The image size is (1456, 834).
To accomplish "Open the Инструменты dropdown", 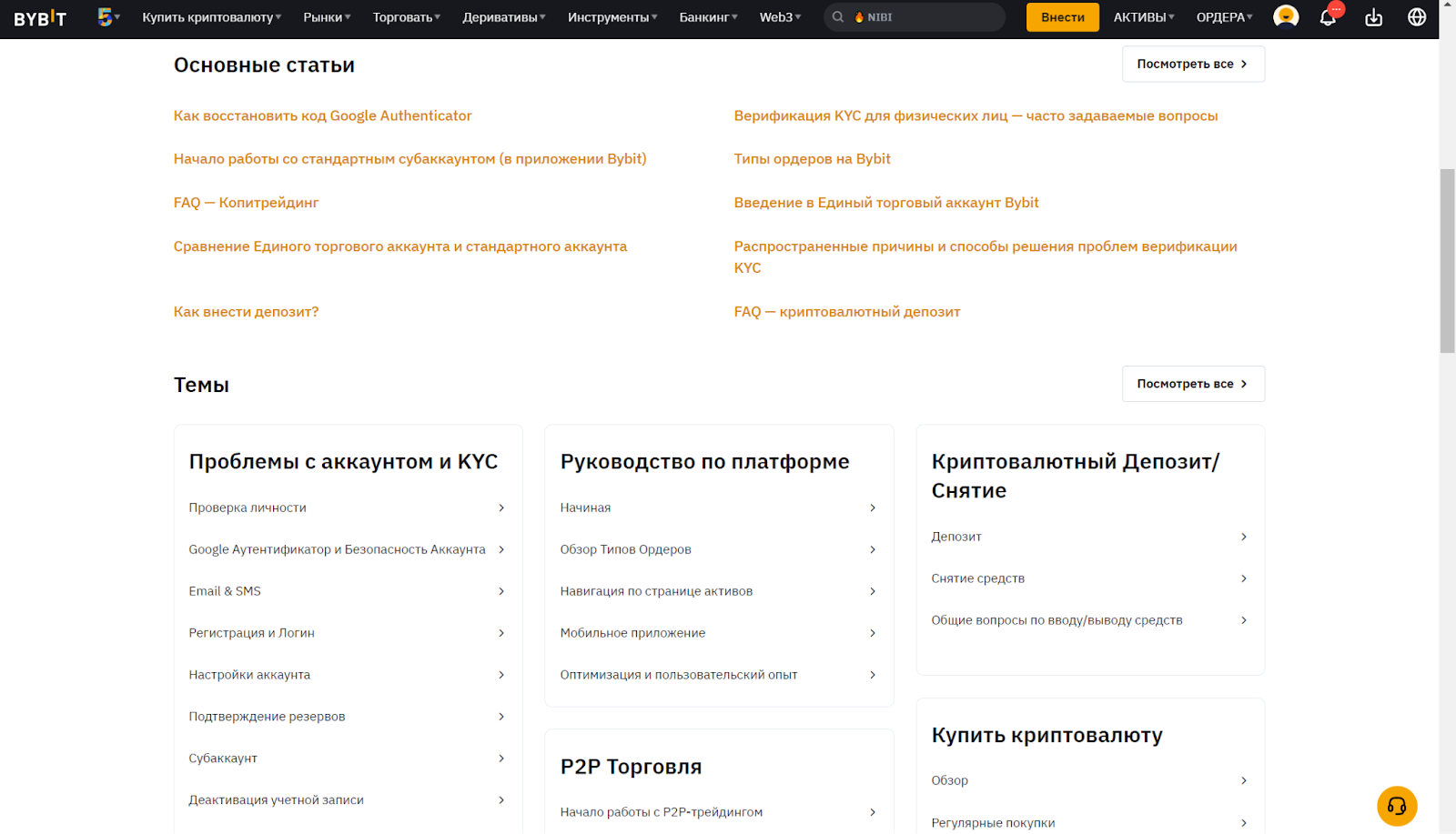I will [x=612, y=17].
